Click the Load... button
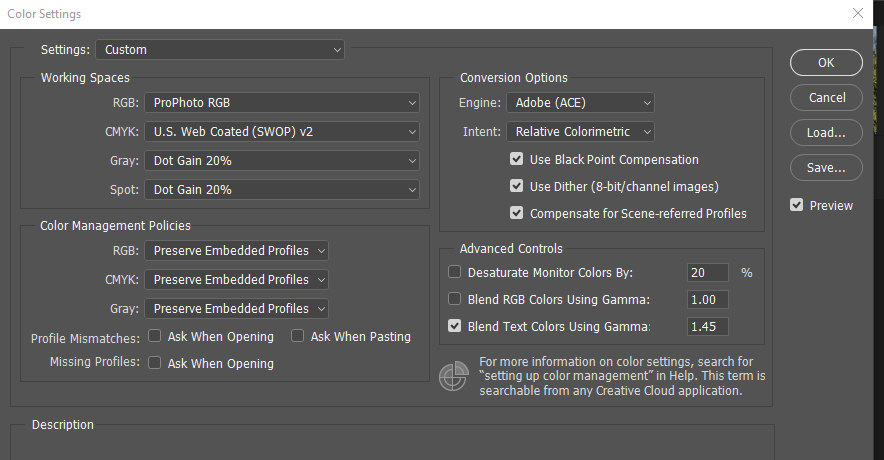The height and width of the screenshot is (460, 884). click(x=826, y=132)
